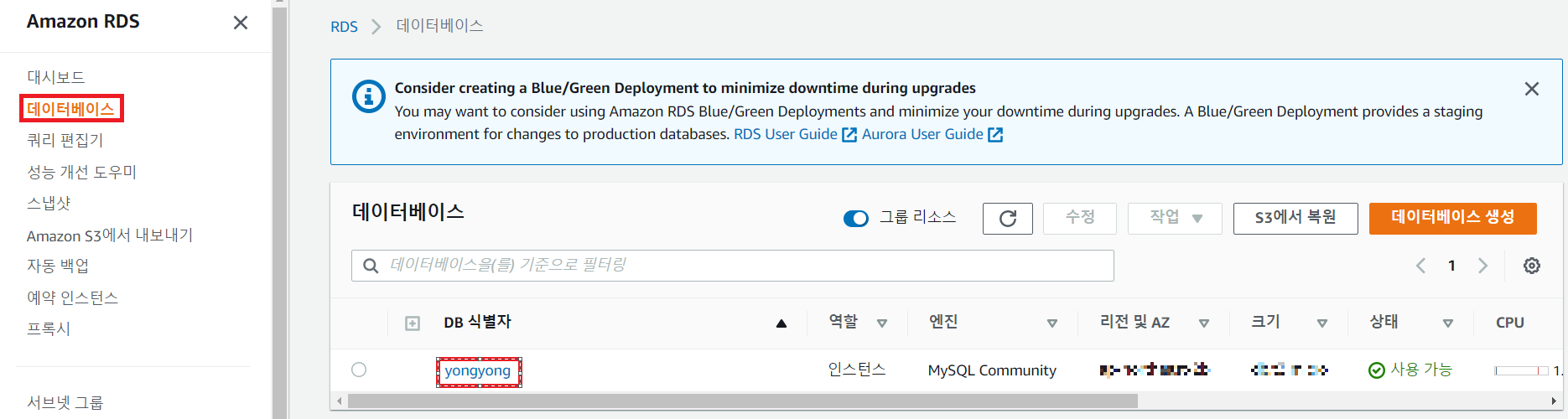Click the info icon in the banner
This screenshot has height=419, width=1568.
(x=368, y=96)
